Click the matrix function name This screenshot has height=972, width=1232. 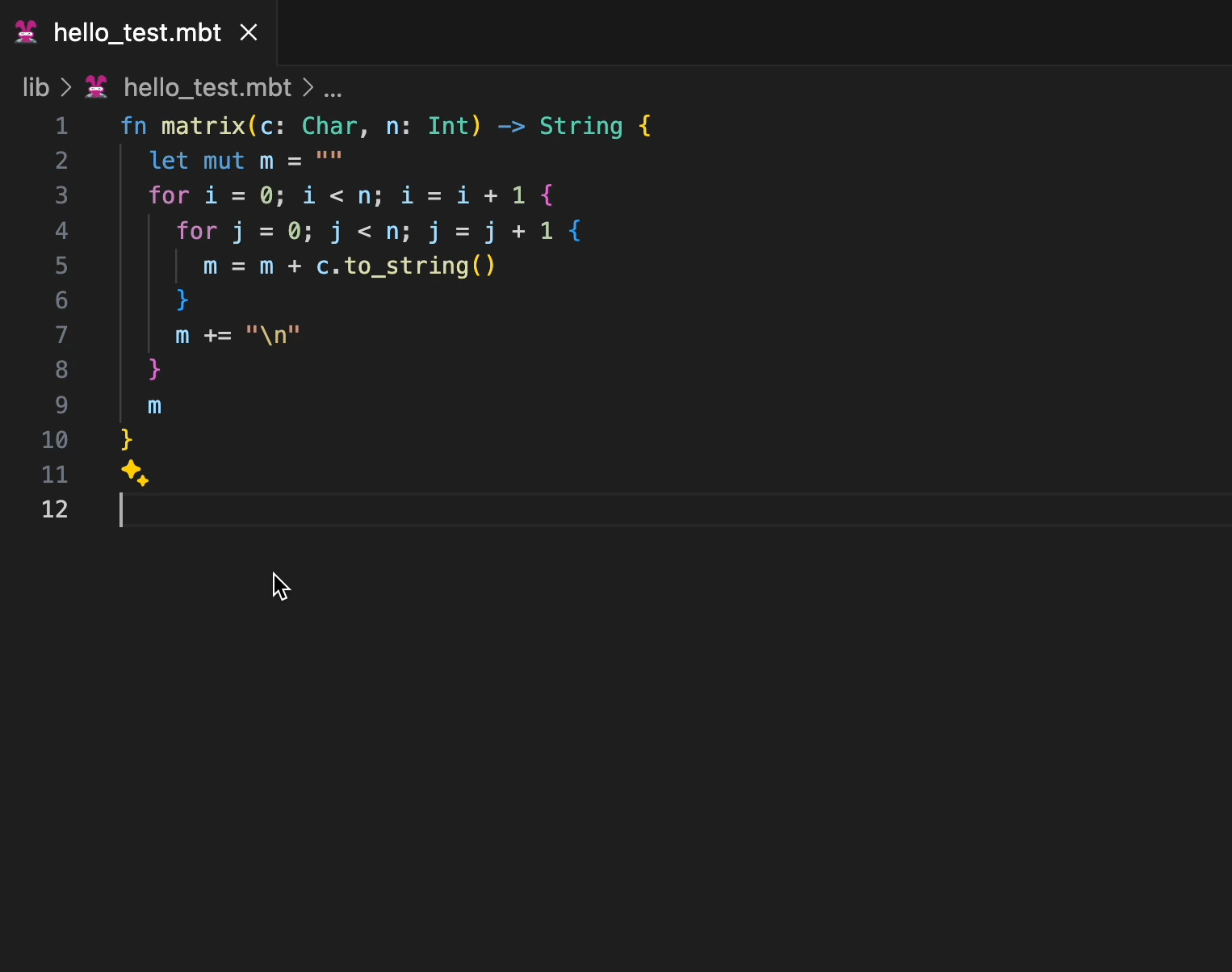203,126
